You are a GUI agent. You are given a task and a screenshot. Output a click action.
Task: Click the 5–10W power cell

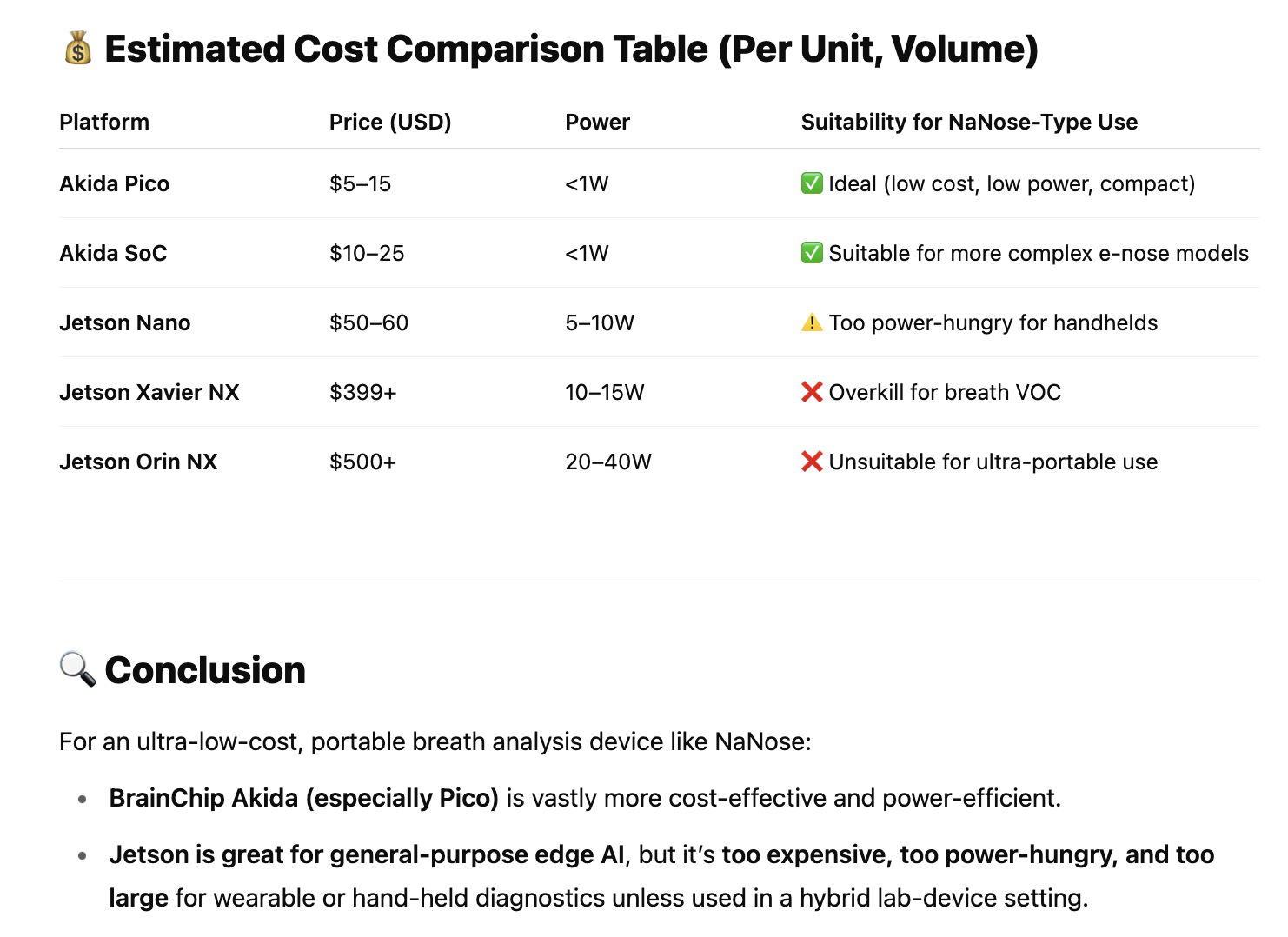(600, 322)
